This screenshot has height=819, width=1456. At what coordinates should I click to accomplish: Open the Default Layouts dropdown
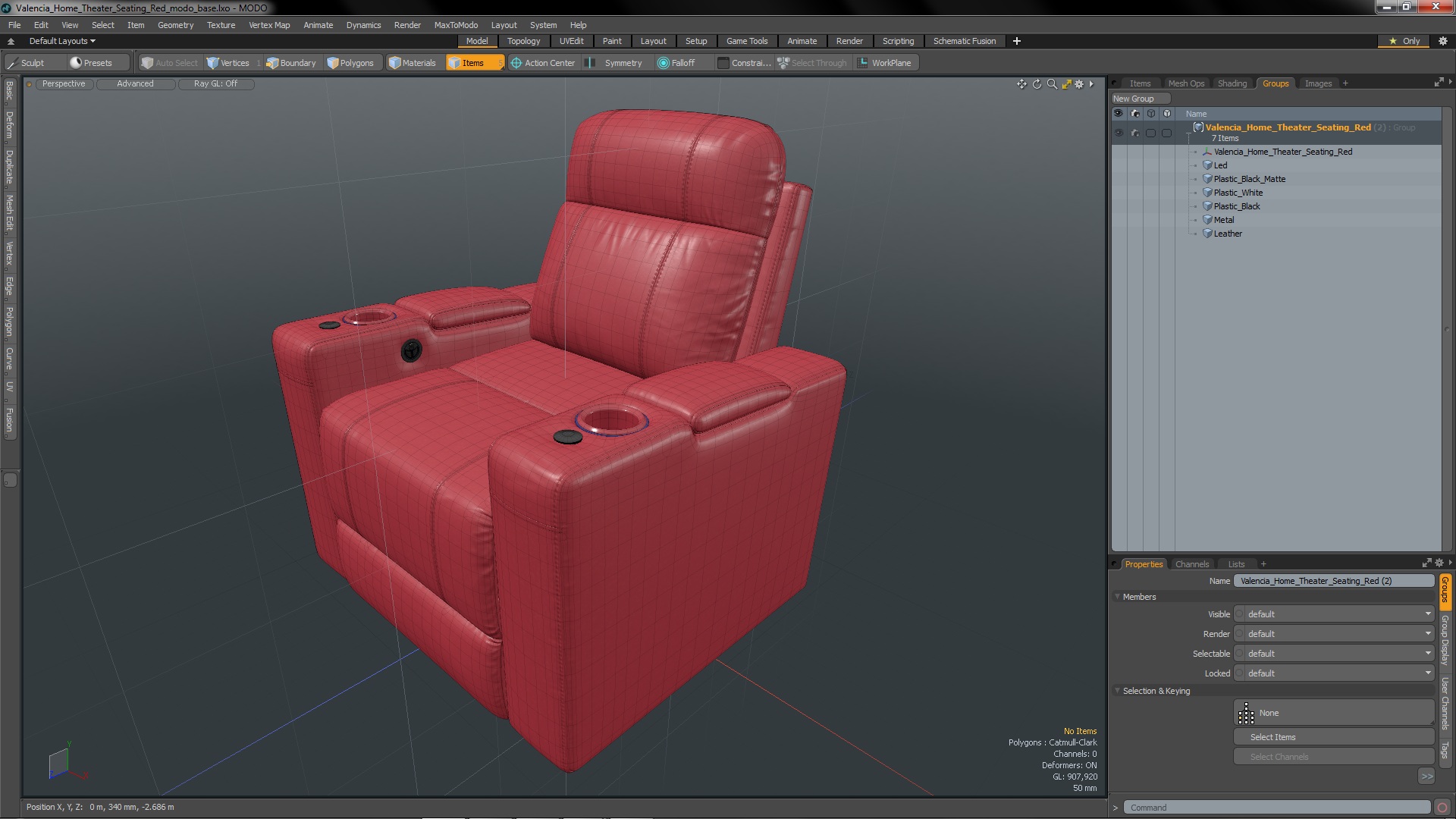62,41
